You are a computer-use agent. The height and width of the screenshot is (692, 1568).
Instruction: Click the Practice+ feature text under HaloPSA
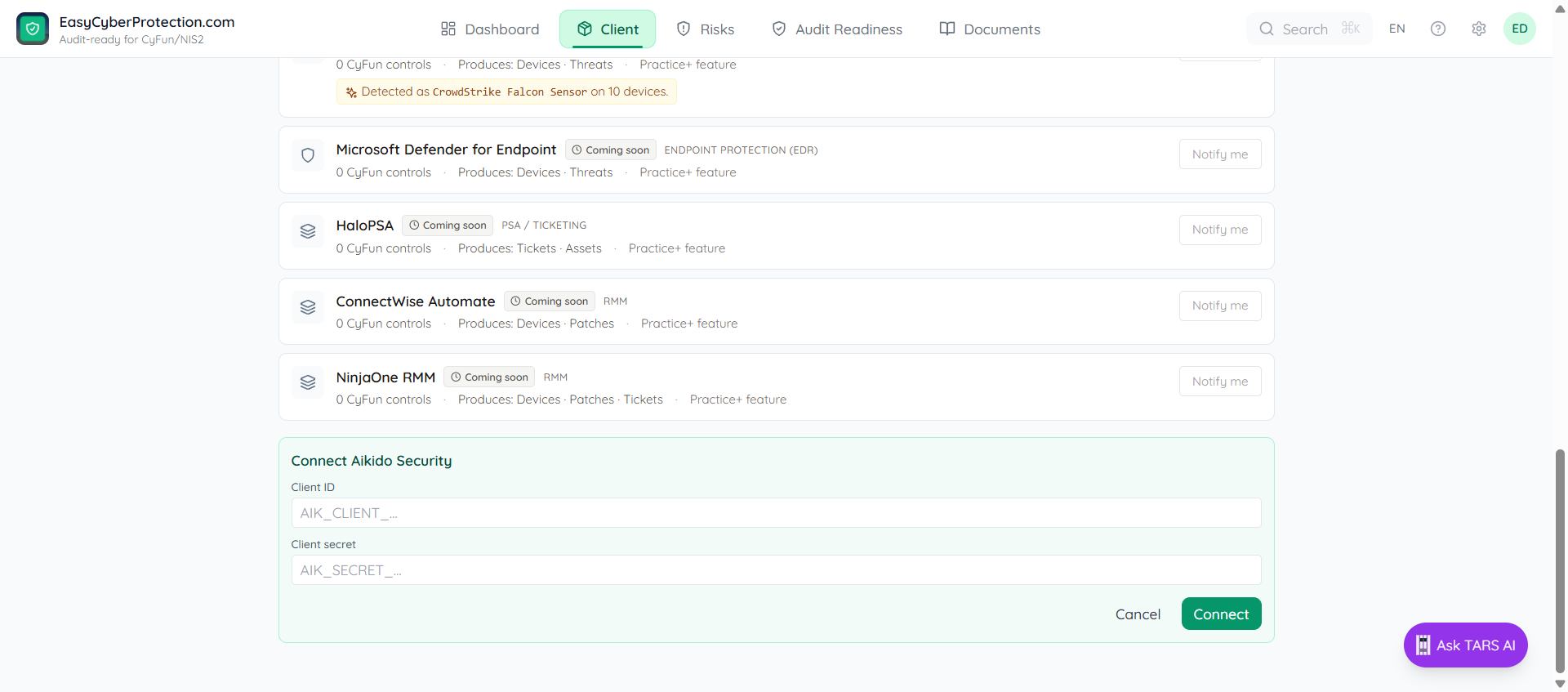[677, 248]
